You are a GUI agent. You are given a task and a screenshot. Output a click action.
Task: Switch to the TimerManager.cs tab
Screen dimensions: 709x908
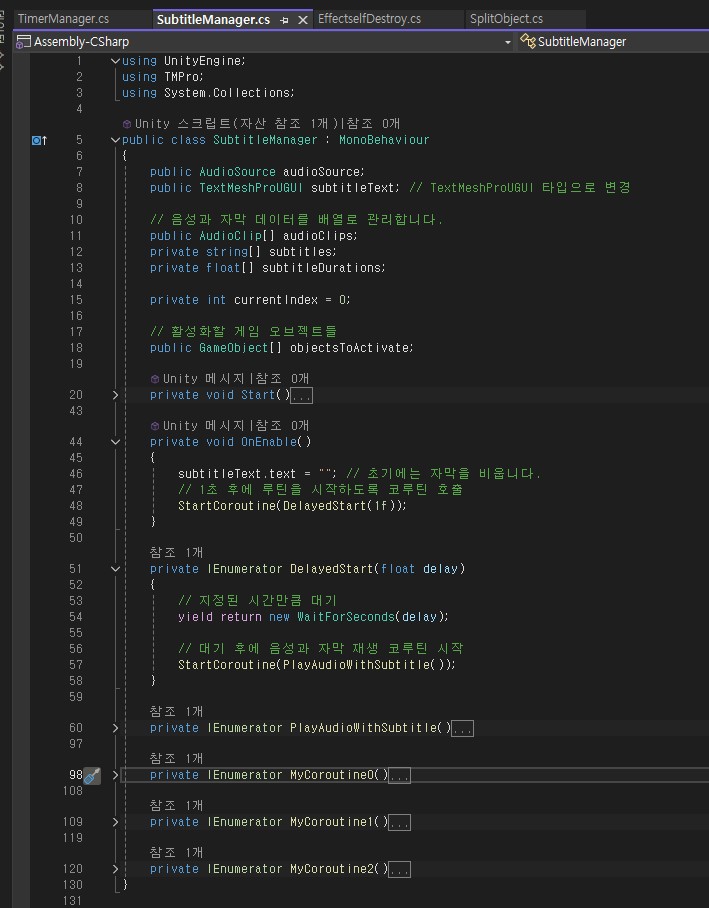pyautogui.click(x=63, y=19)
